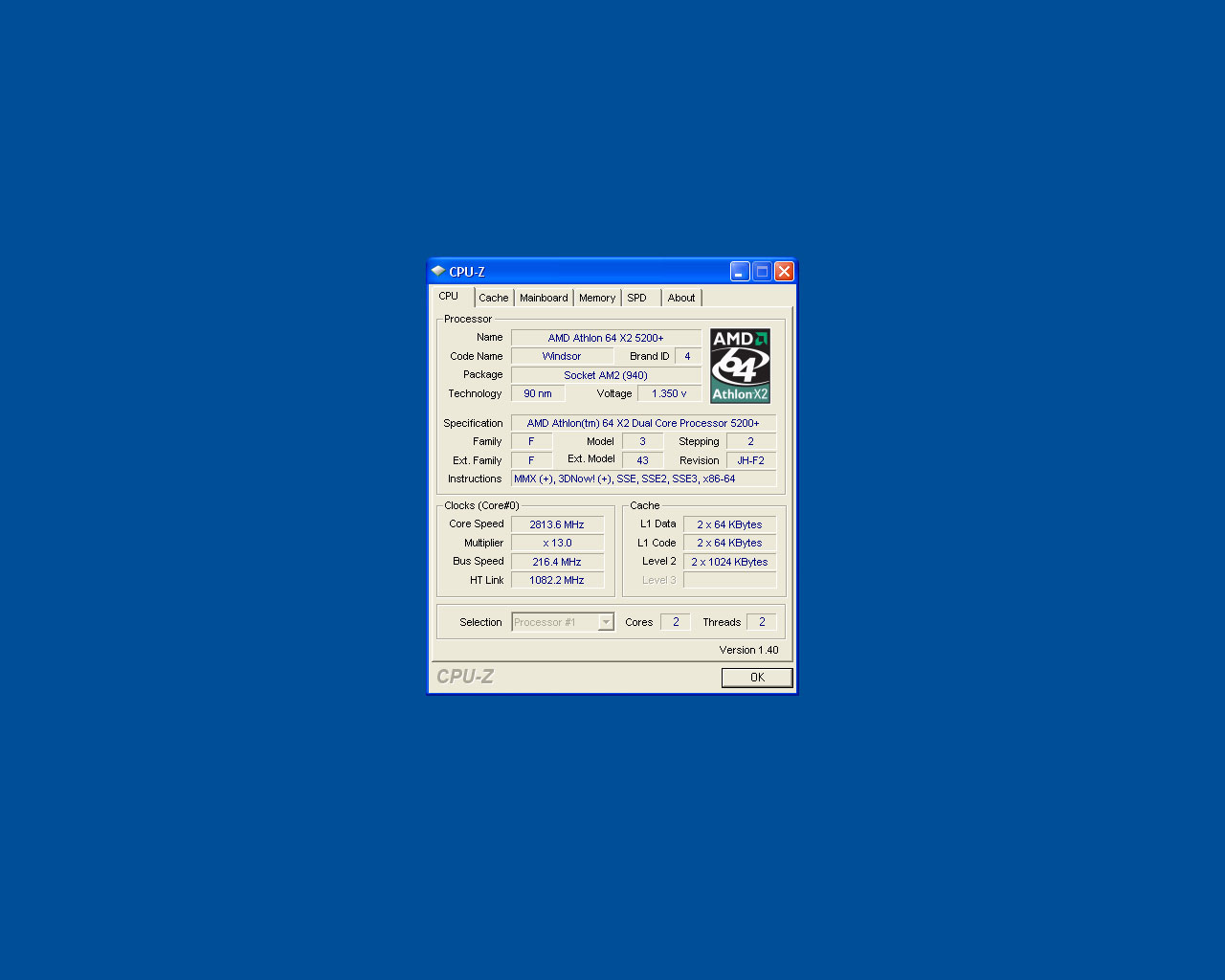Click the Ext. Model value 43

tap(642, 460)
